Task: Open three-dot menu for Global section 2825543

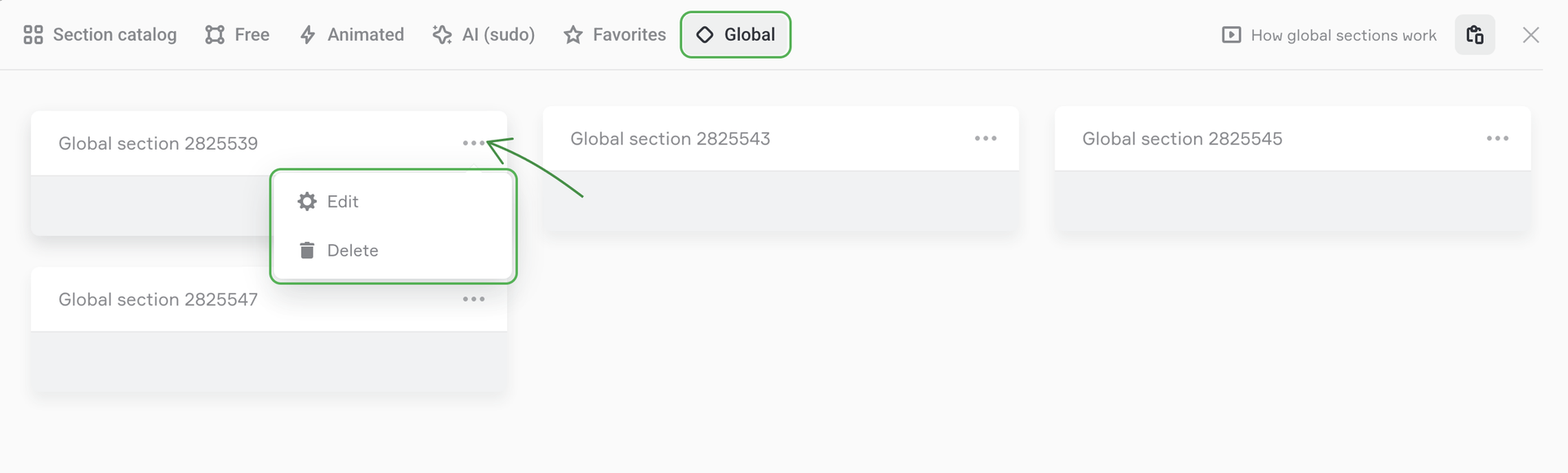Action: coord(986,139)
